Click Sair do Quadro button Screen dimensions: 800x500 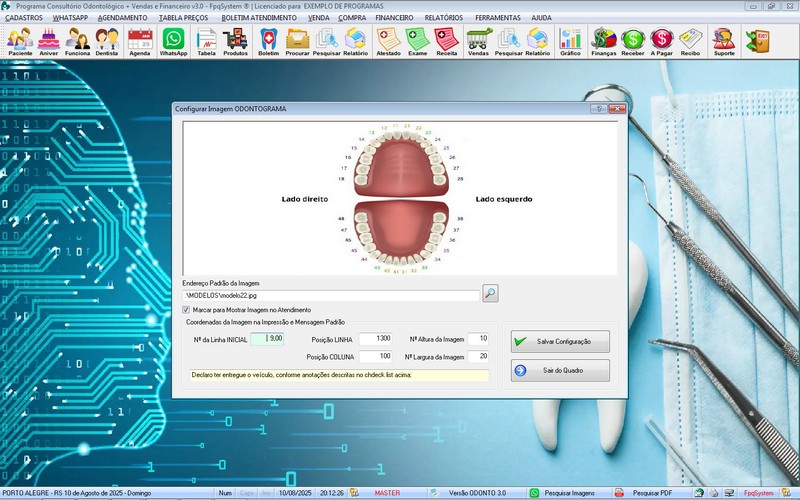pyautogui.click(x=559, y=371)
